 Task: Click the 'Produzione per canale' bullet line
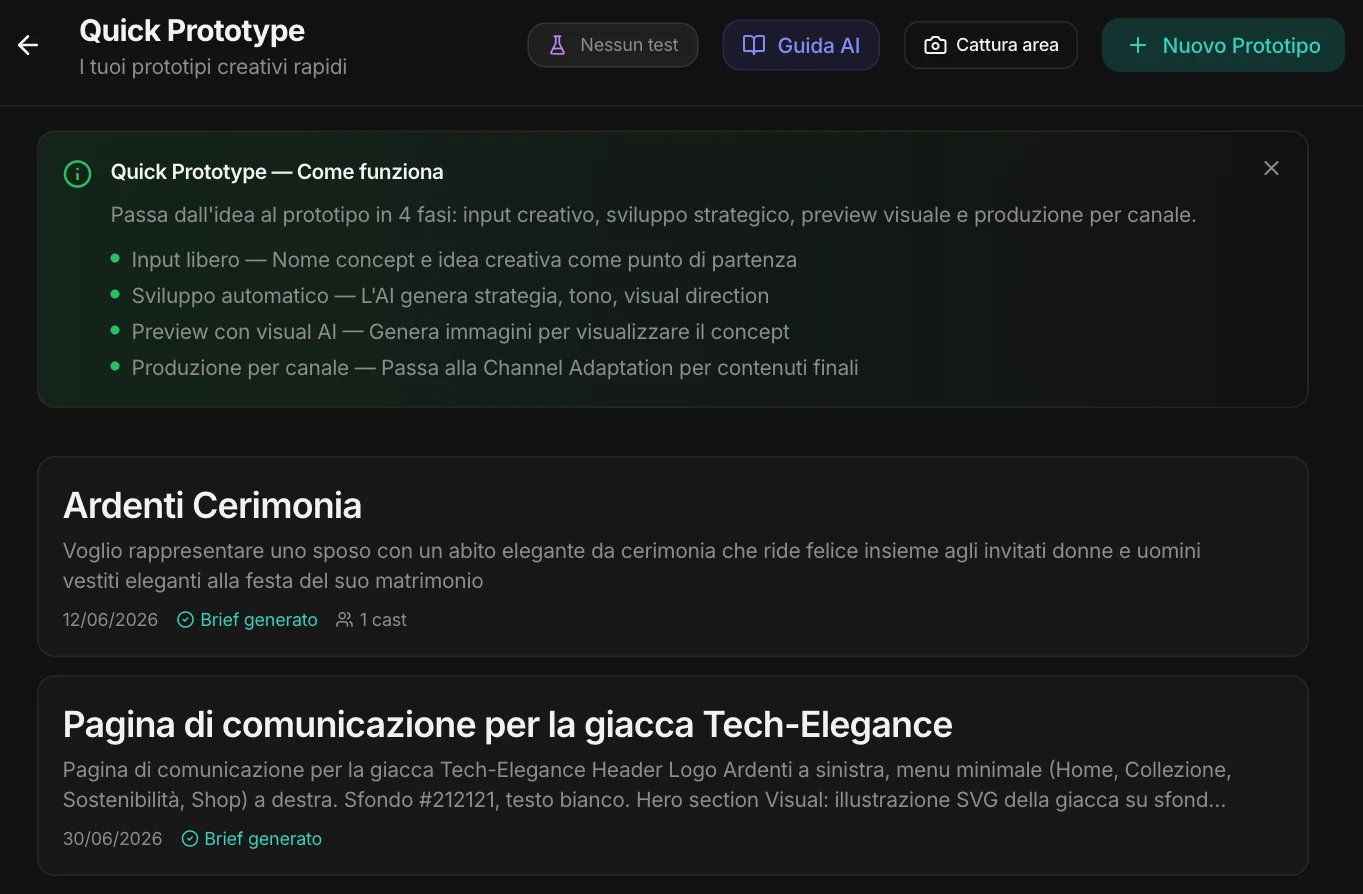pos(495,368)
